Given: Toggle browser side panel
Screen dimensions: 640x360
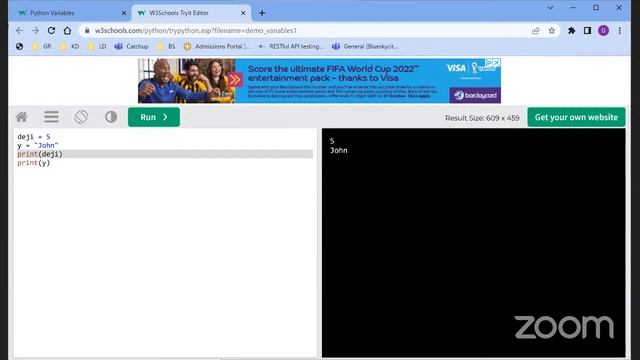Looking at the screenshot, I should [587, 31].
